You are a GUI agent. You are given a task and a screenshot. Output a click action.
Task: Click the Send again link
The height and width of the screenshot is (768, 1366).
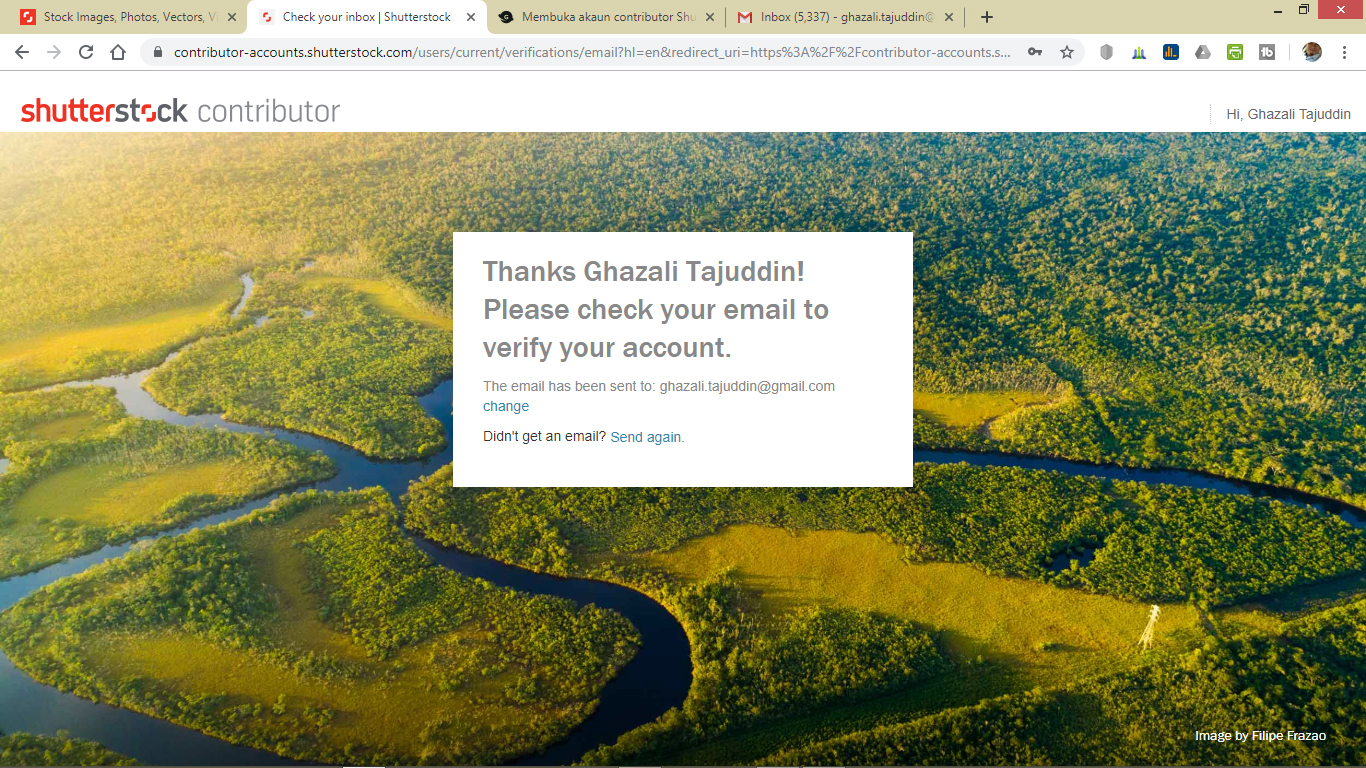point(646,437)
